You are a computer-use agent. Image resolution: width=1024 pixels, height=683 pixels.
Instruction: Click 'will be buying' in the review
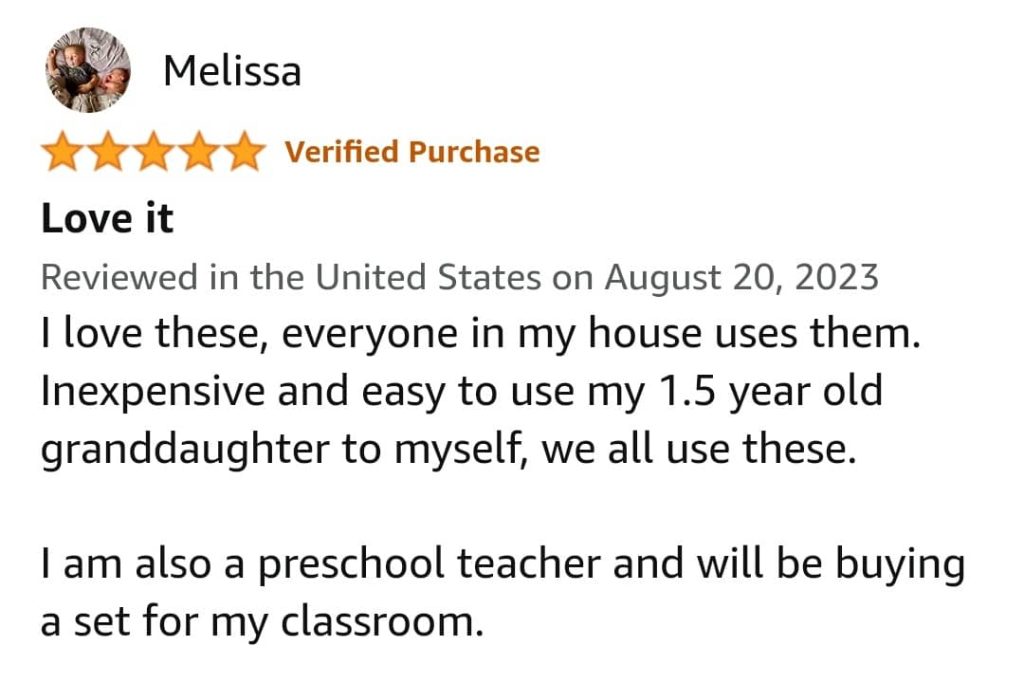tap(831, 564)
